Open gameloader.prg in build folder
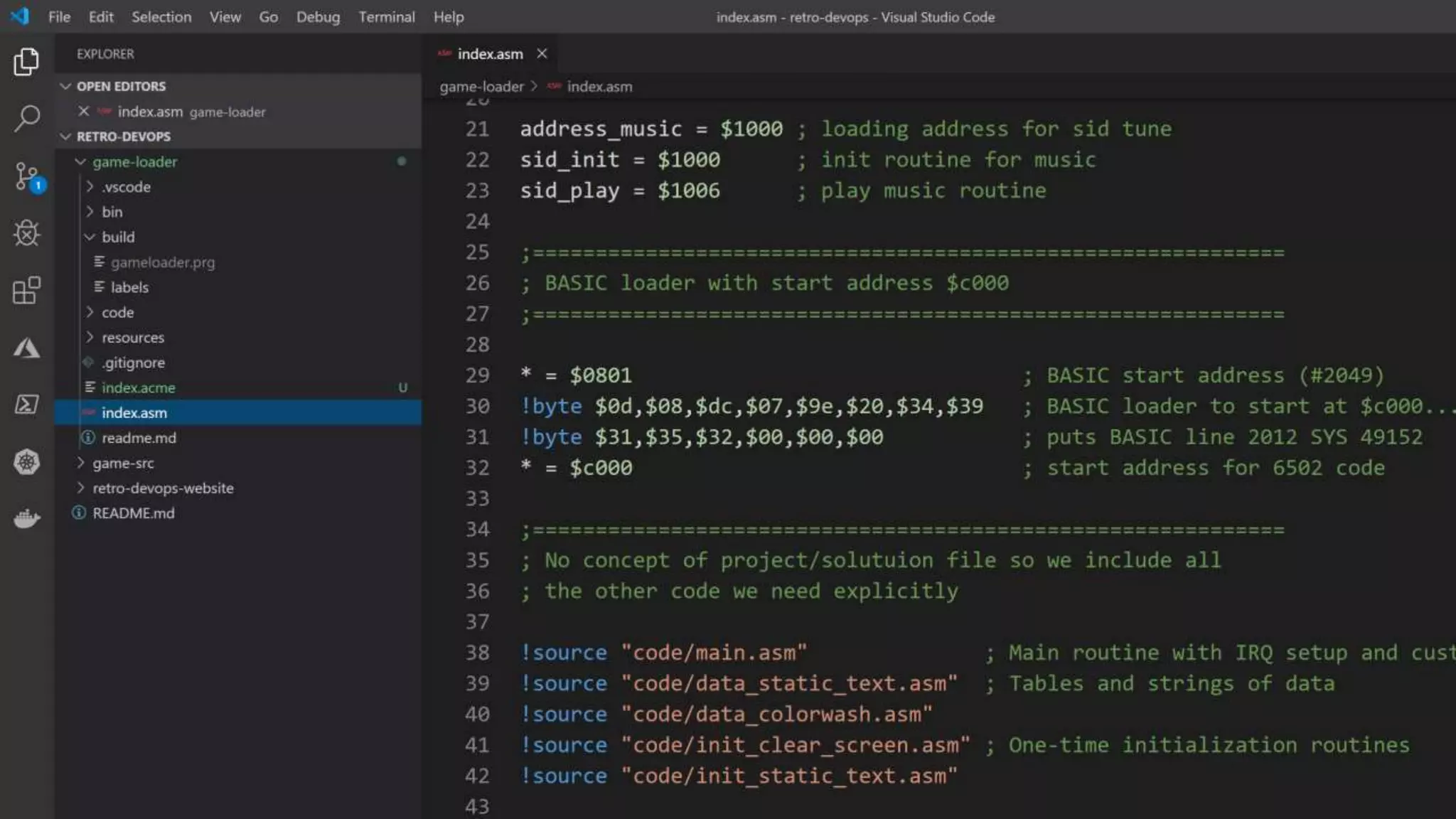This screenshot has width=1456, height=819. click(162, 262)
